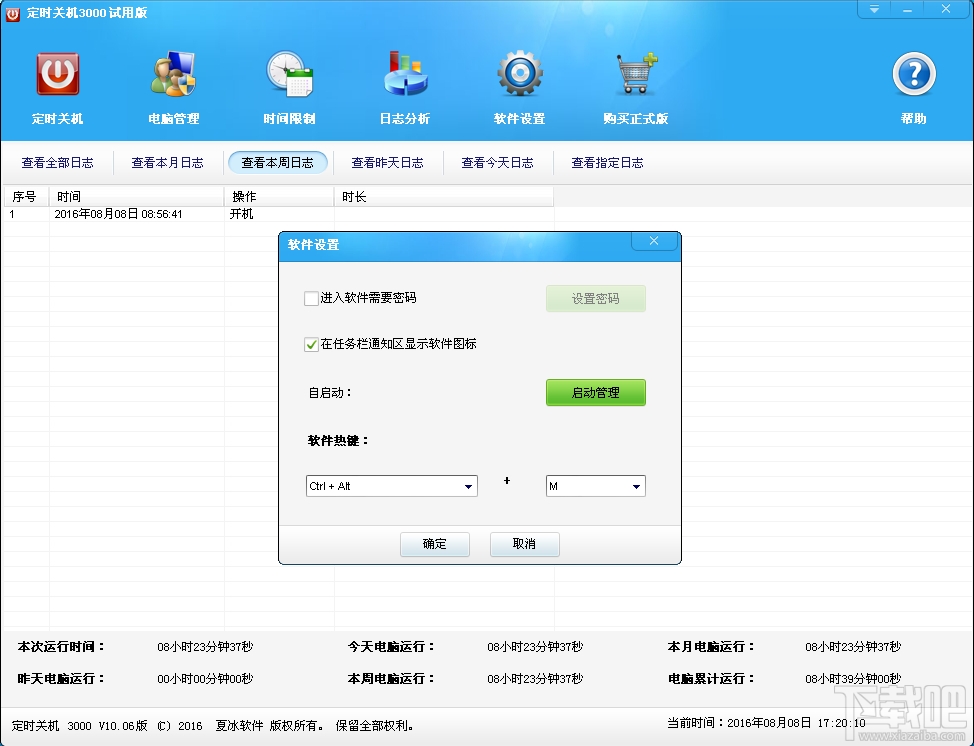Image resolution: width=974 pixels, height=746 pixels.
Task: Click the 启动管理 startup management button
Action: click(595, 392)
